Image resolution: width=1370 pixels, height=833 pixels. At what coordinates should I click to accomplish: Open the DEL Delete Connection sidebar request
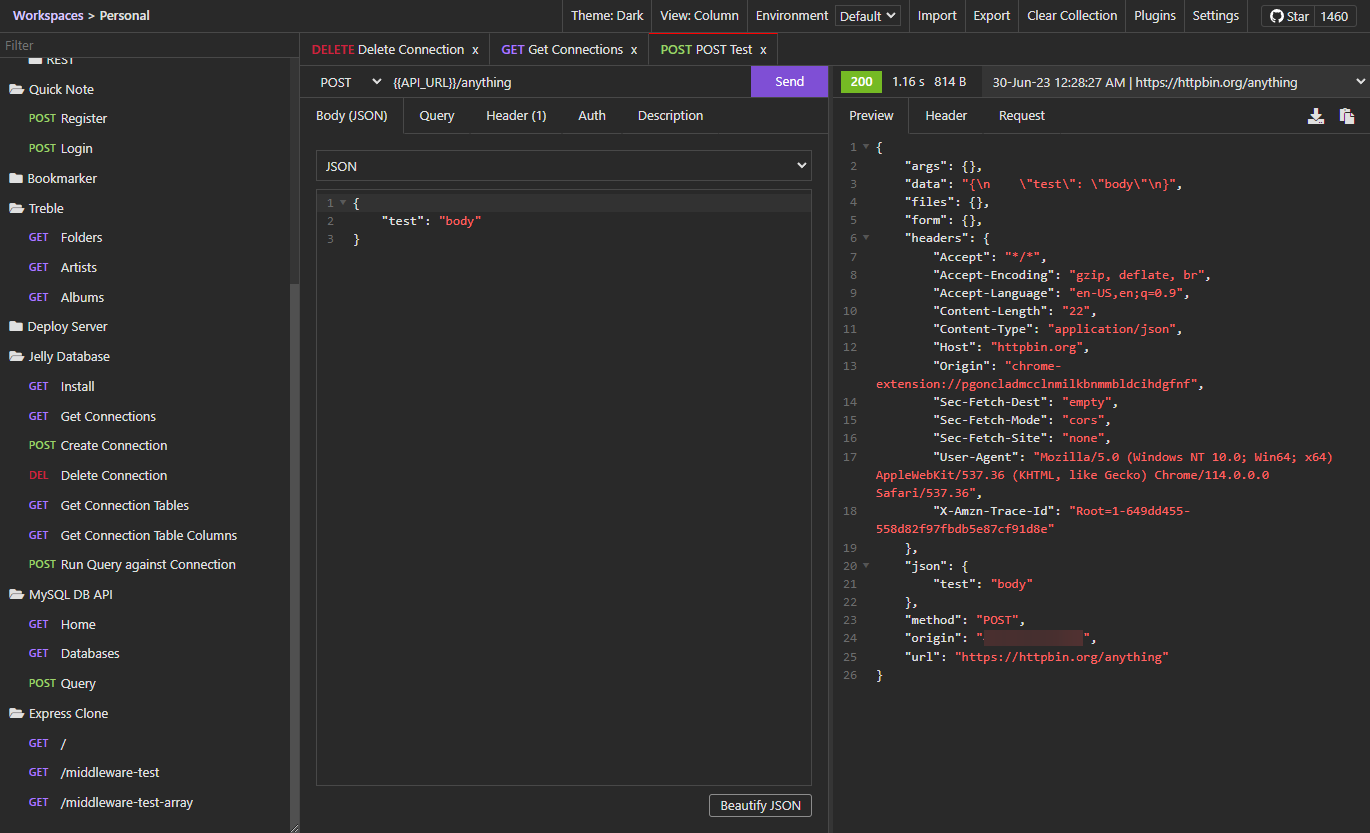98,476
